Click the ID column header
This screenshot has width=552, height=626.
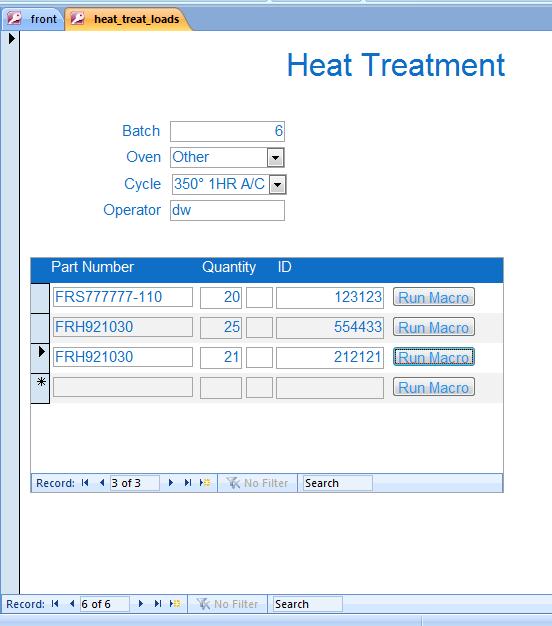(285, 267)
